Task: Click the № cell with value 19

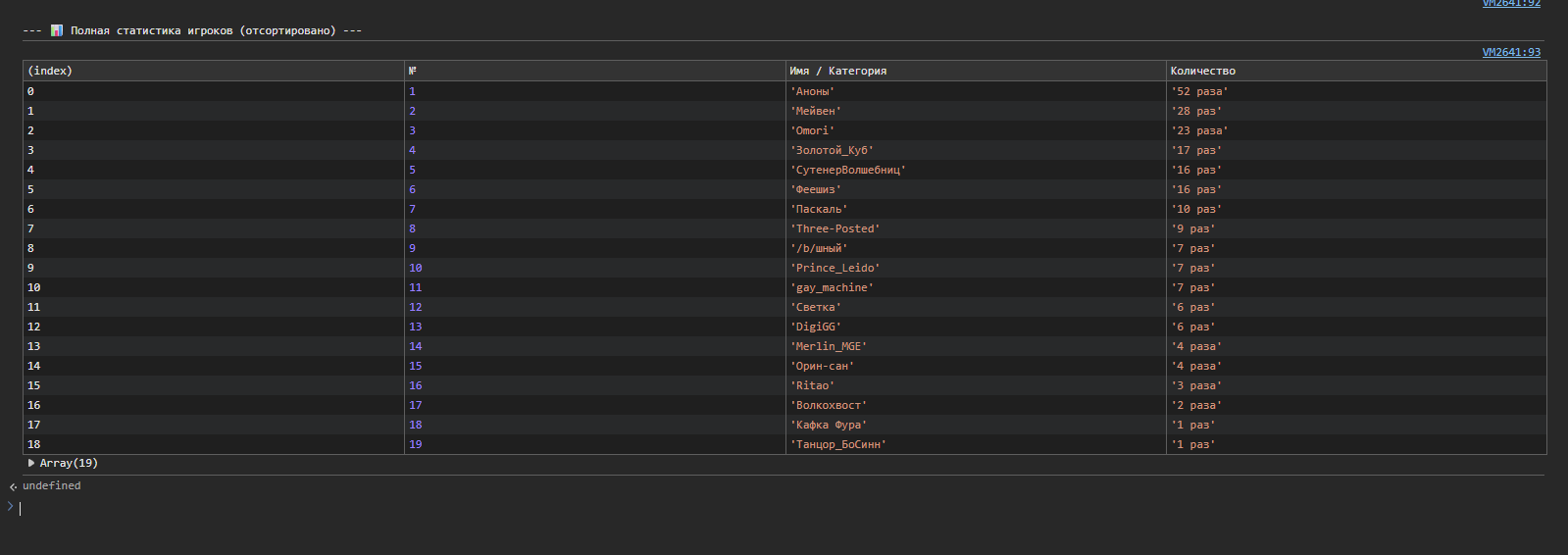Action: [x=416, y=444]
